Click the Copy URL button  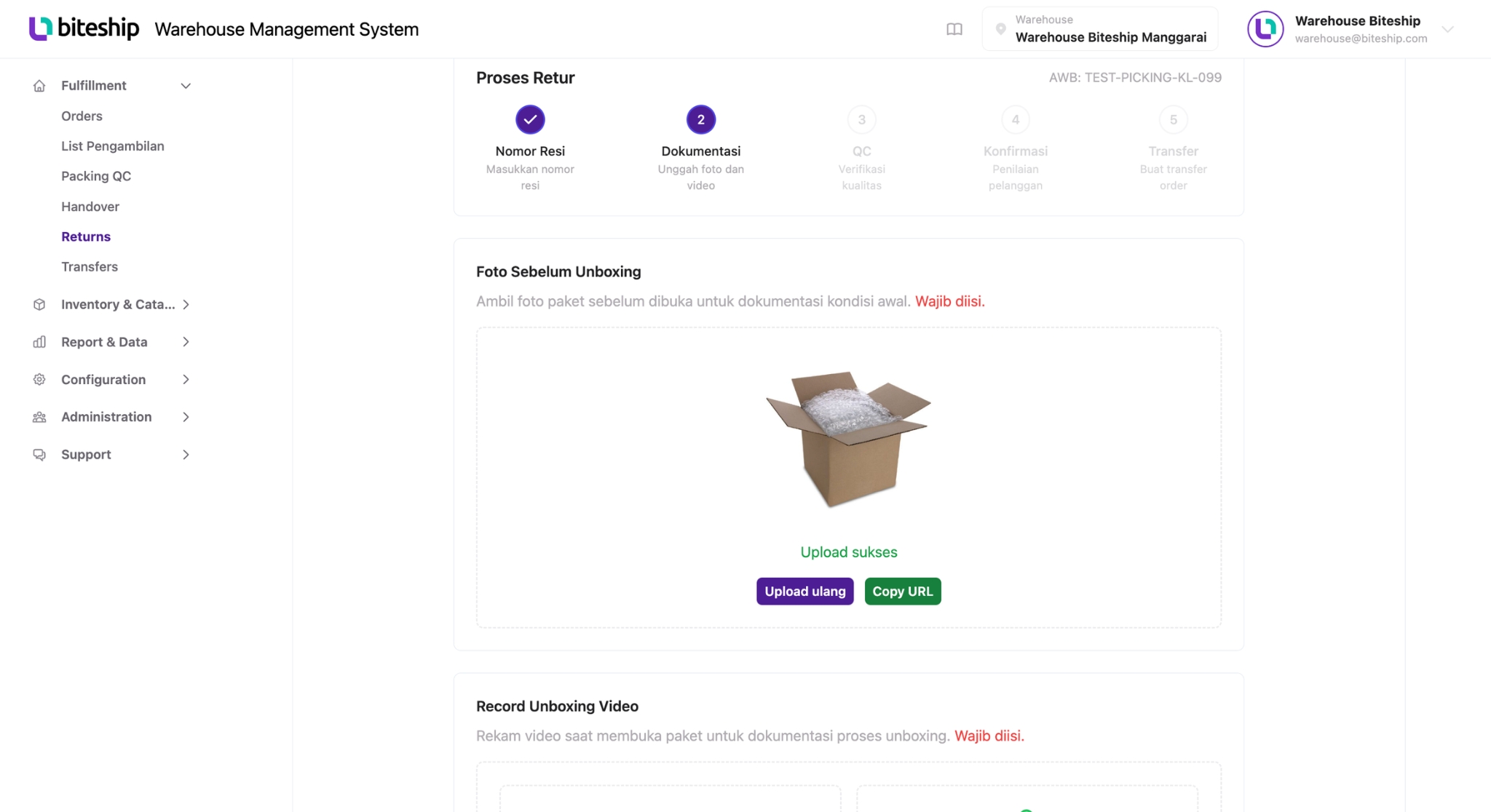pyautogui.click(x=903, y=592)
